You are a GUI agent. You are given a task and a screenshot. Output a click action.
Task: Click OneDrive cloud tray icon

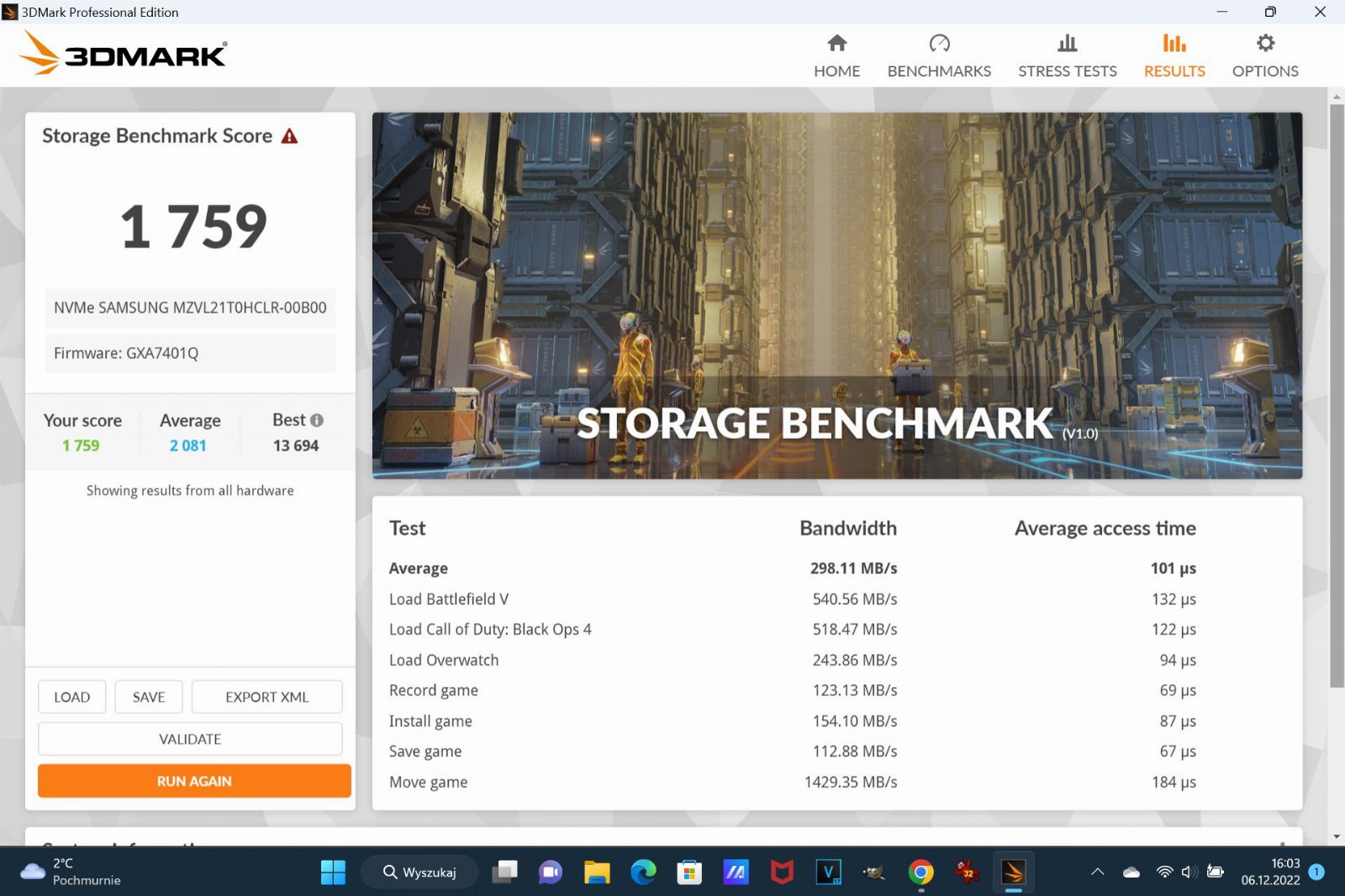[x=1131, y=872]
